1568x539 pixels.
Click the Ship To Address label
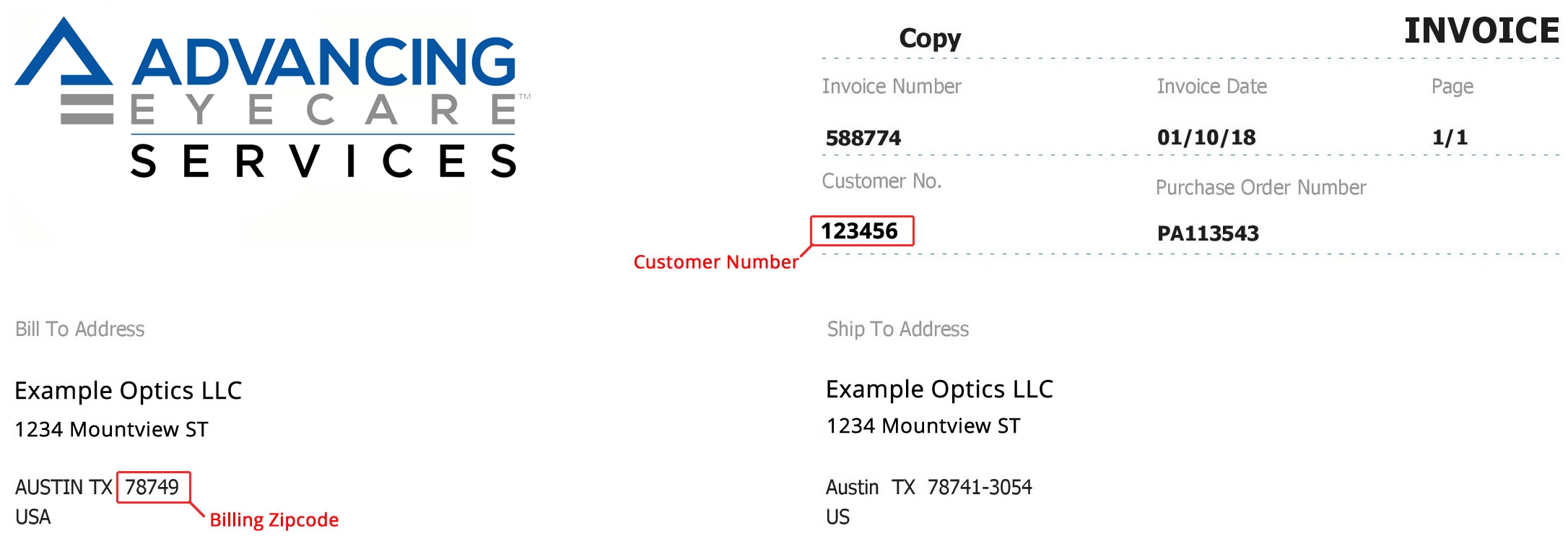coord(897,329)
